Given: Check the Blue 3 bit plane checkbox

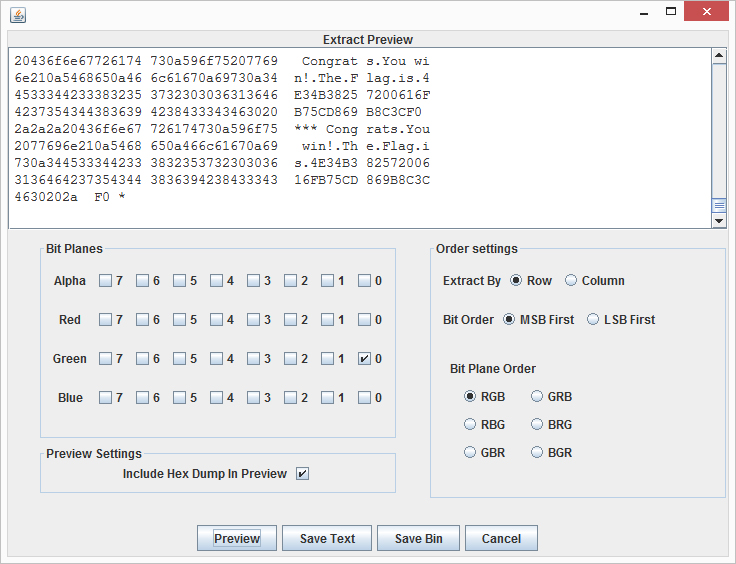Looking at the screenshot, I should point(254,398).
